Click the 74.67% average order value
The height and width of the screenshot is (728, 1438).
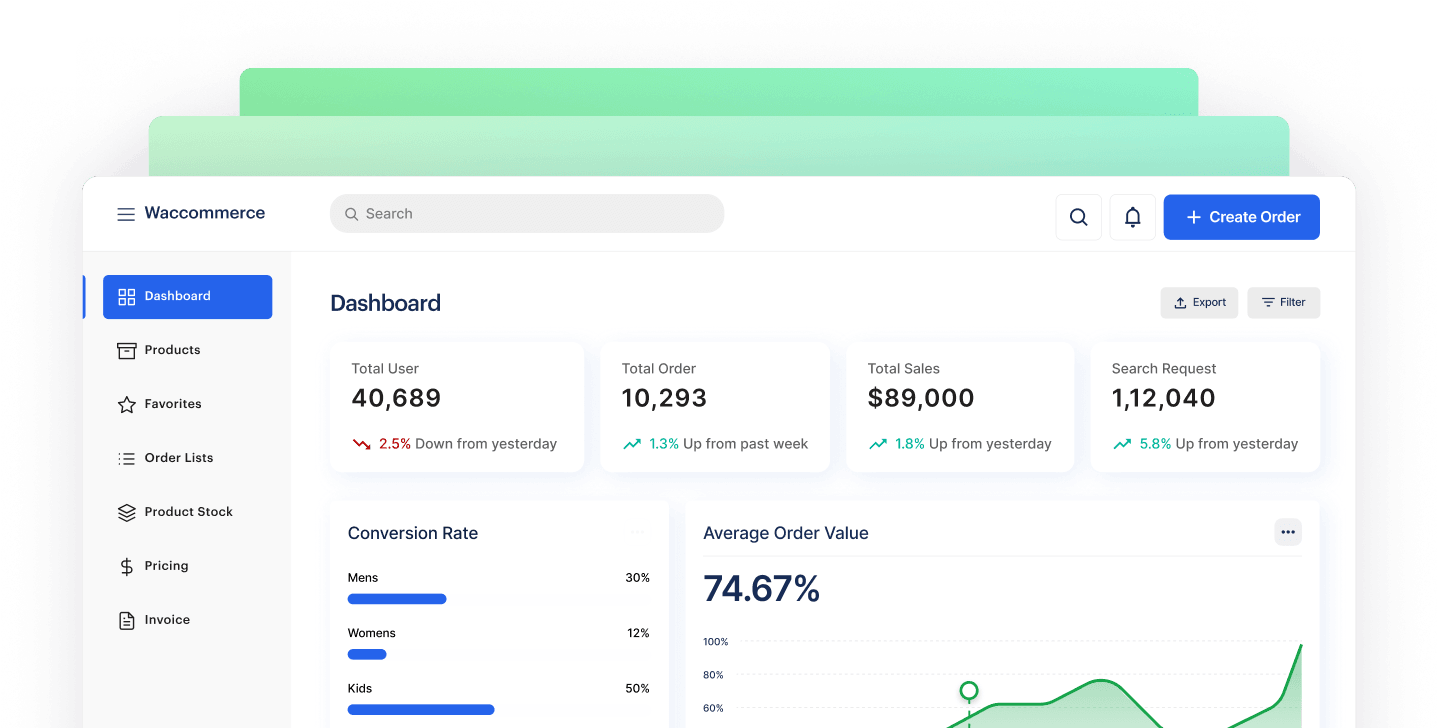[x=762, y=589]
